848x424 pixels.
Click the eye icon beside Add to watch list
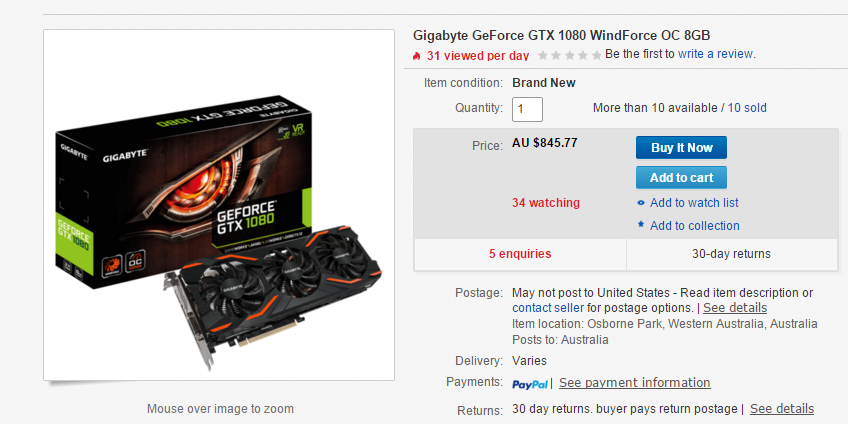(x=641, y=203)
